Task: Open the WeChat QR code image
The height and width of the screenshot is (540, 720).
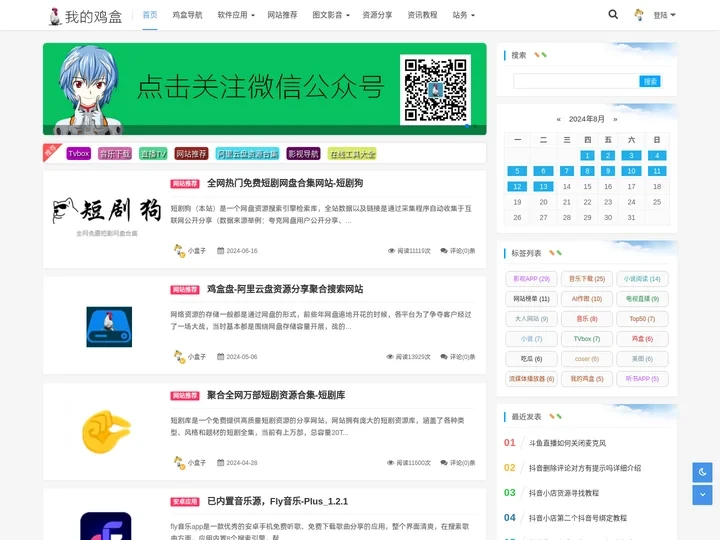Action: 435,90
